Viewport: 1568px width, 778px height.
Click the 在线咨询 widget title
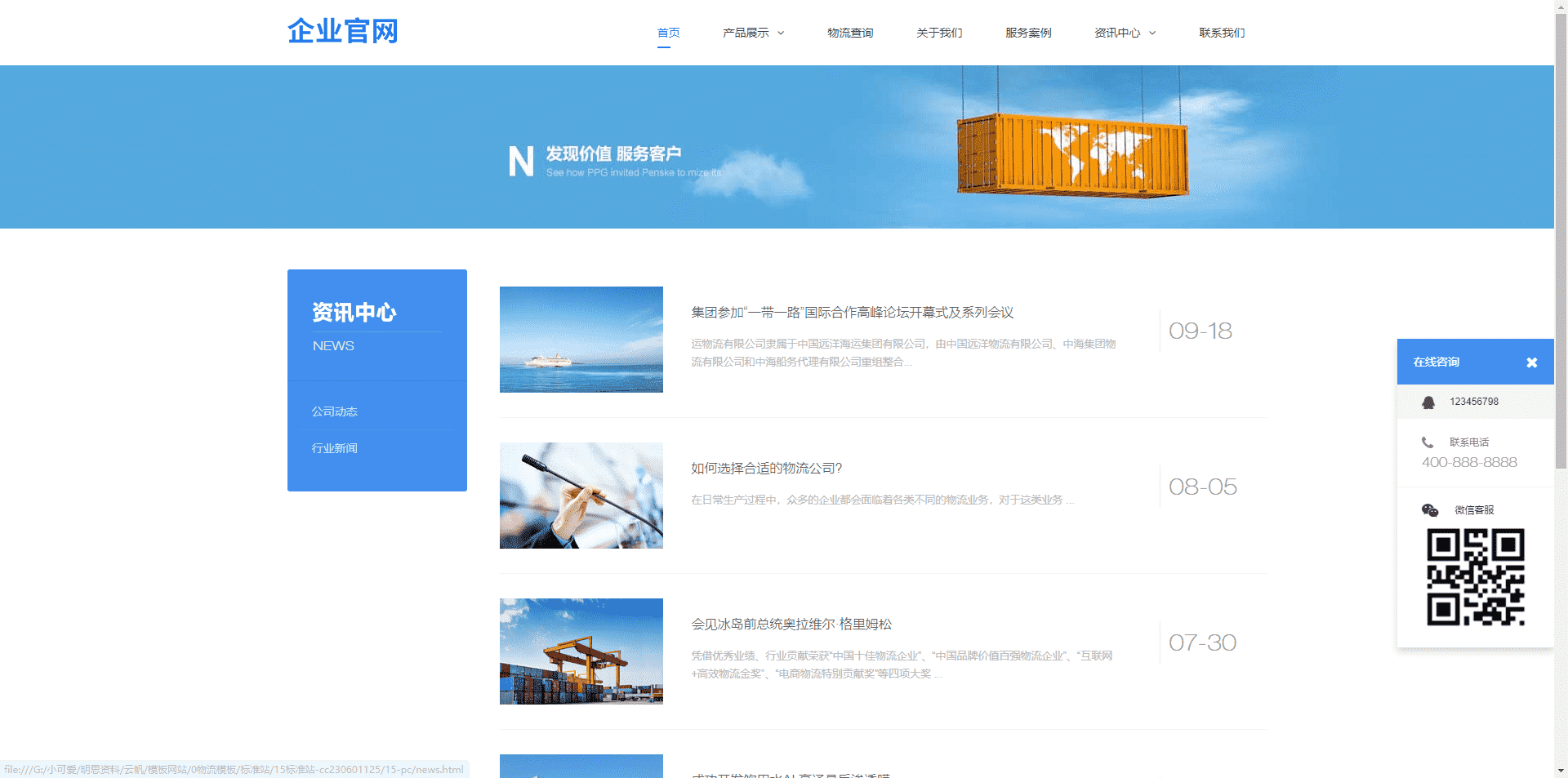pyautogui.click(x=1437, y=362)
